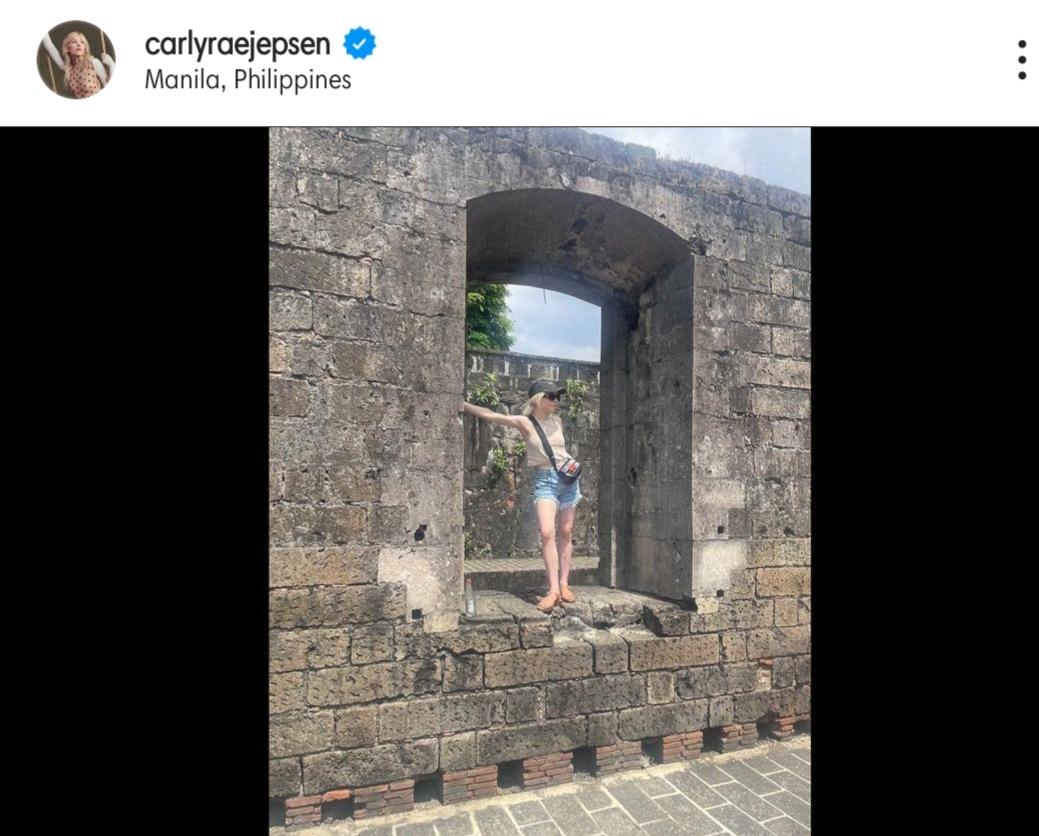Tap the green tree seen through arch
Image resolution: width=1039 pixels, height=836 pixels.
click(488, 317)
